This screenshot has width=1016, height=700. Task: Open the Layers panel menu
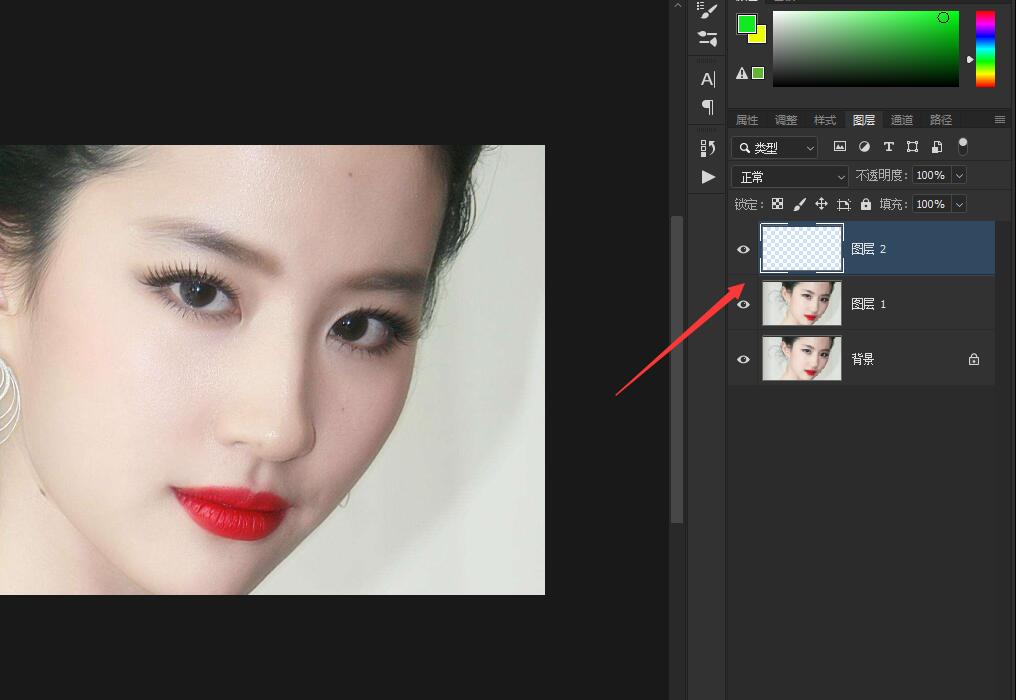[999, 120]
